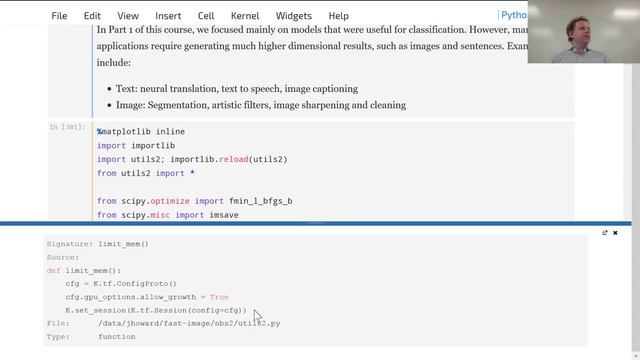The image size is (640, 360).
Task: Open the Kernel menu
Action: click(244, 16)
